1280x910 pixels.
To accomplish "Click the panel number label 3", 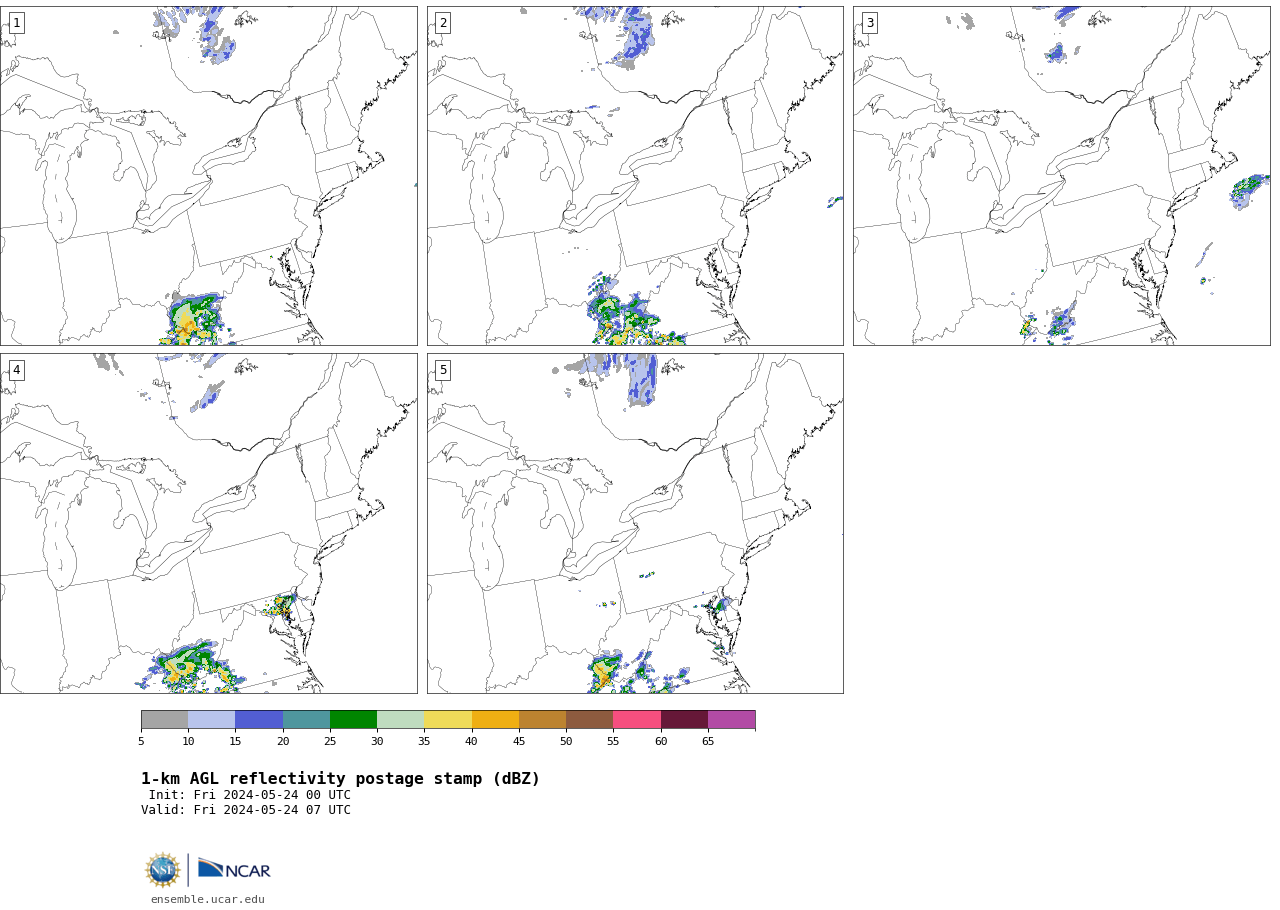I will pos(869,23).
